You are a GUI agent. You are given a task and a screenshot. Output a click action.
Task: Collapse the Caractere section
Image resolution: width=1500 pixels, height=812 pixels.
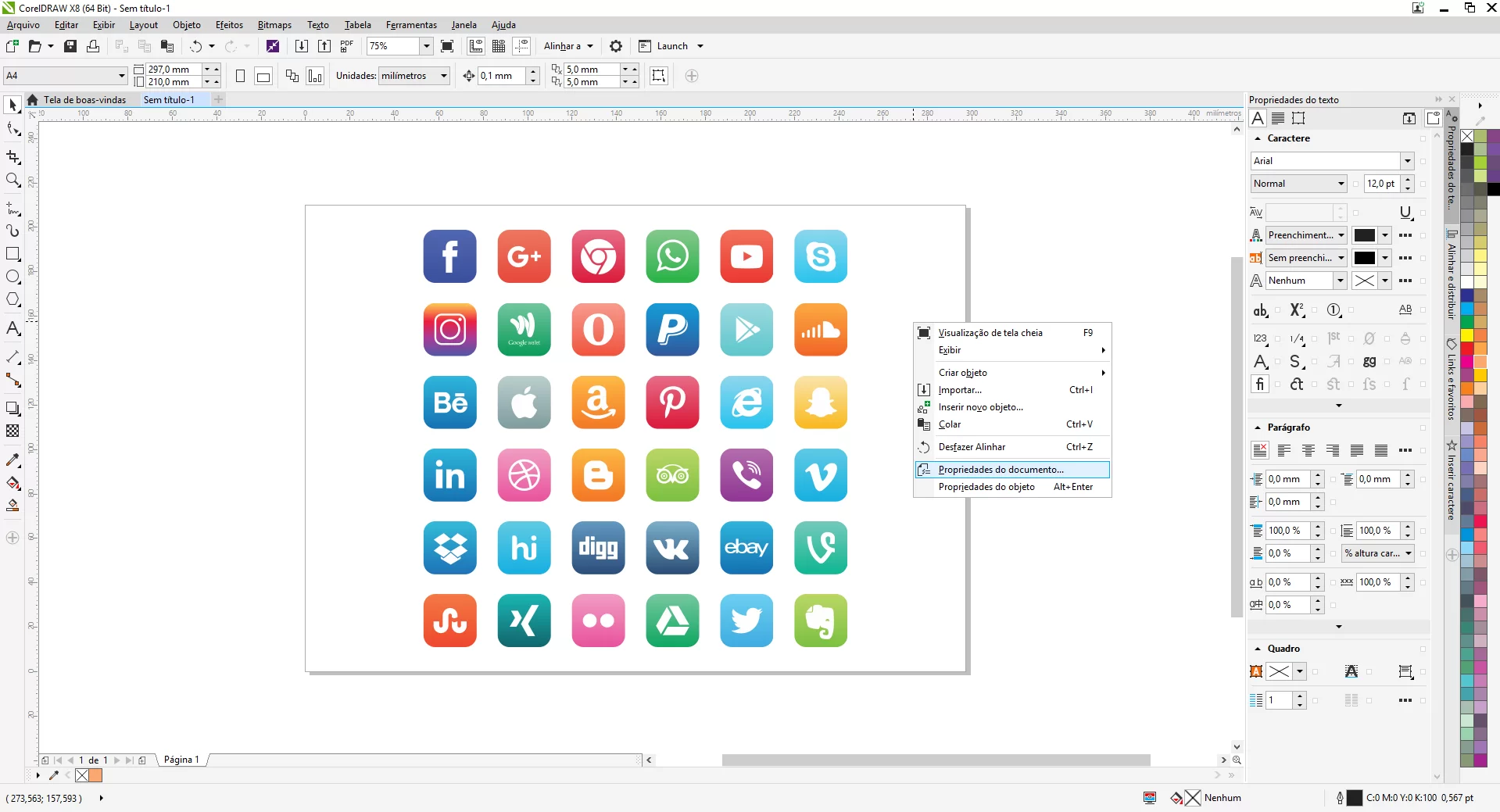pos(1258,138)
